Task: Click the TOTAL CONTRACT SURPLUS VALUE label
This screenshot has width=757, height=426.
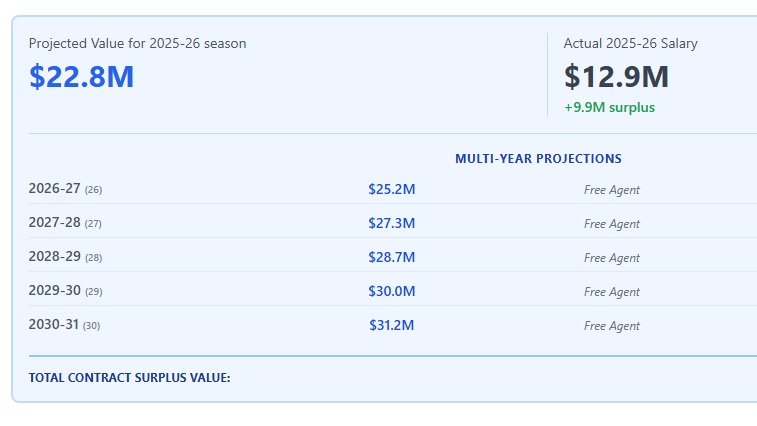Action: pyautogui.click(x=130, y=377)
